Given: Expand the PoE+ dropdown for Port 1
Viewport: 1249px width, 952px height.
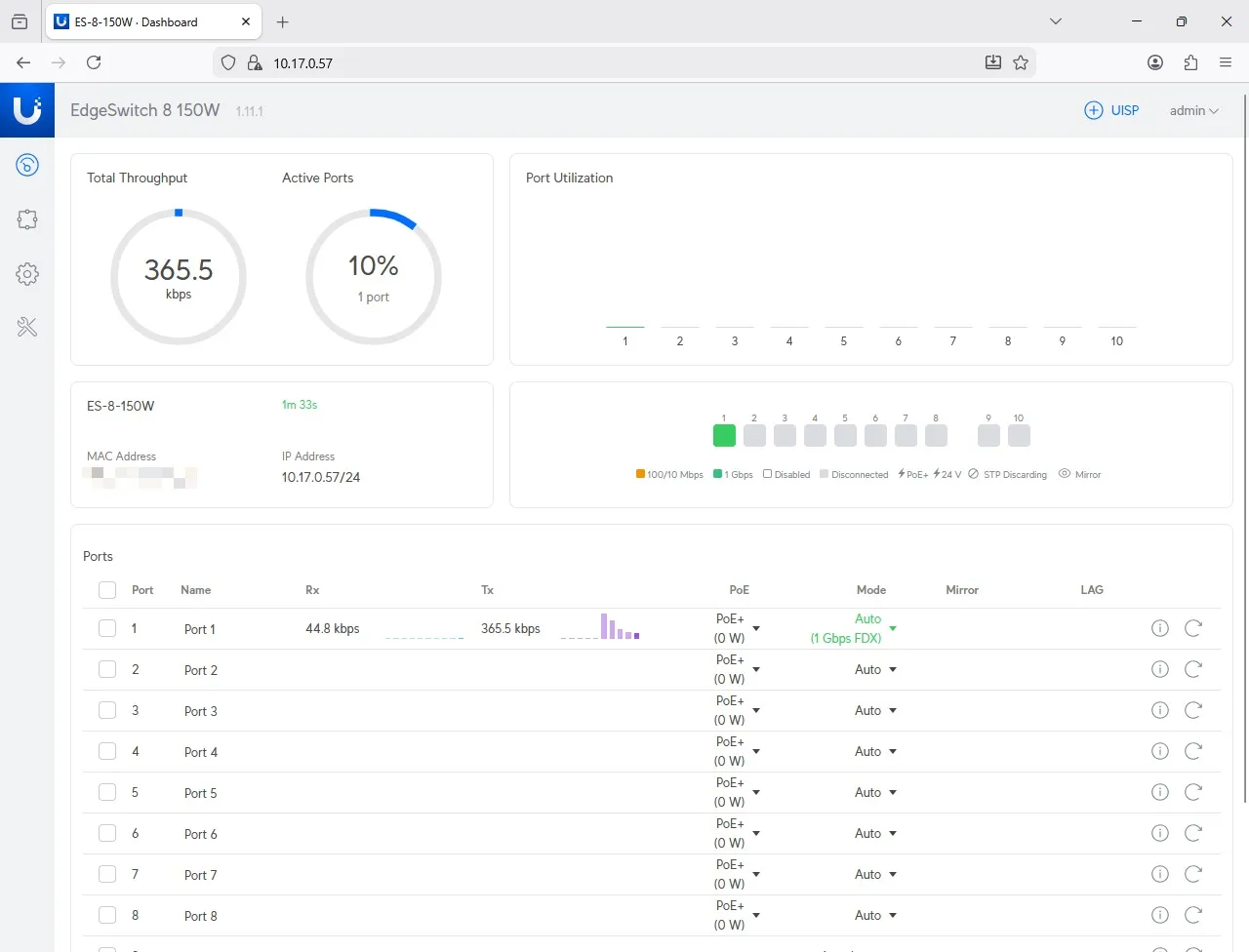Looking at the screenshot, I should coord(756,629).
